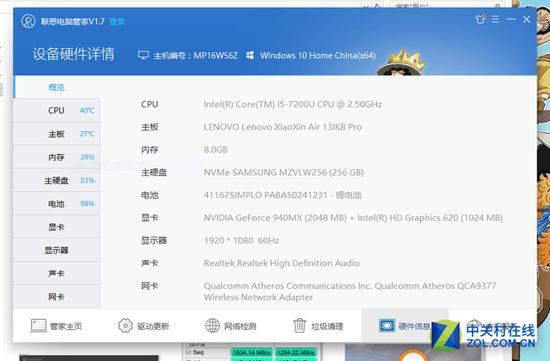Close the Lenovo PC Manager window
Screen dimensions: 550x361
point(526,19)
